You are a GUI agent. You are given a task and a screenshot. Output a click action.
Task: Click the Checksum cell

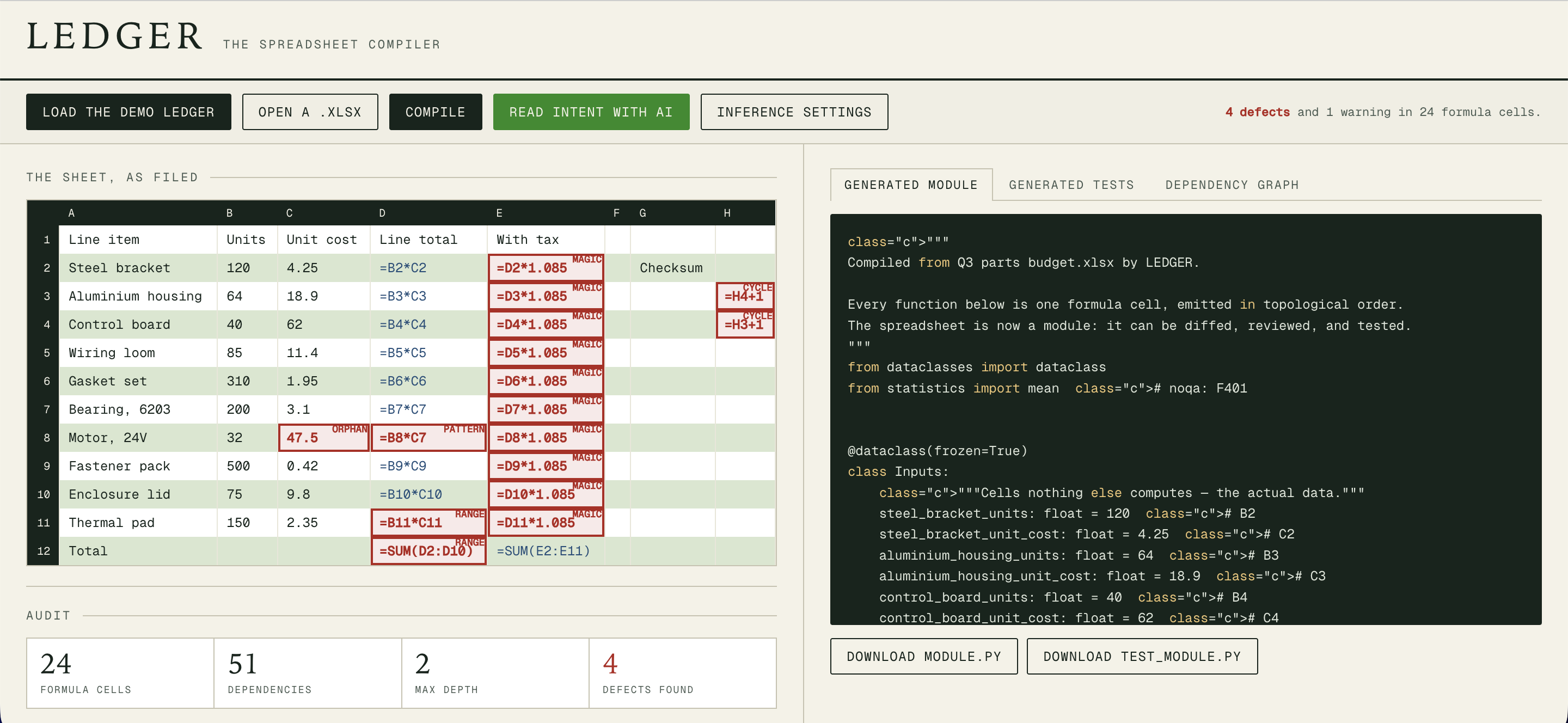672,268
